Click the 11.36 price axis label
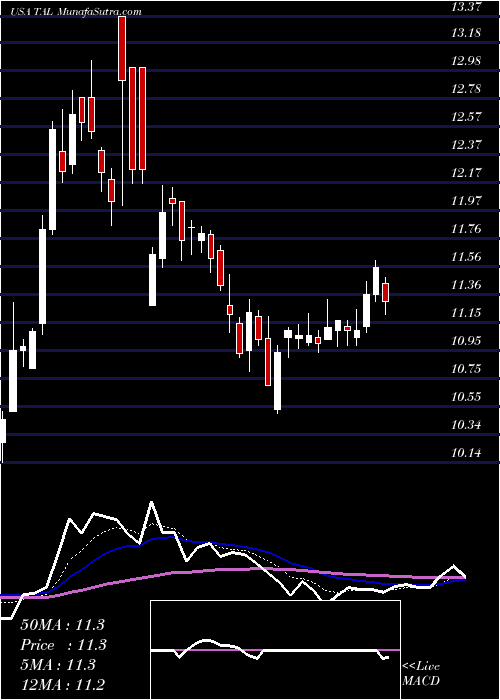The image size is (500, 700). [468, 285]
